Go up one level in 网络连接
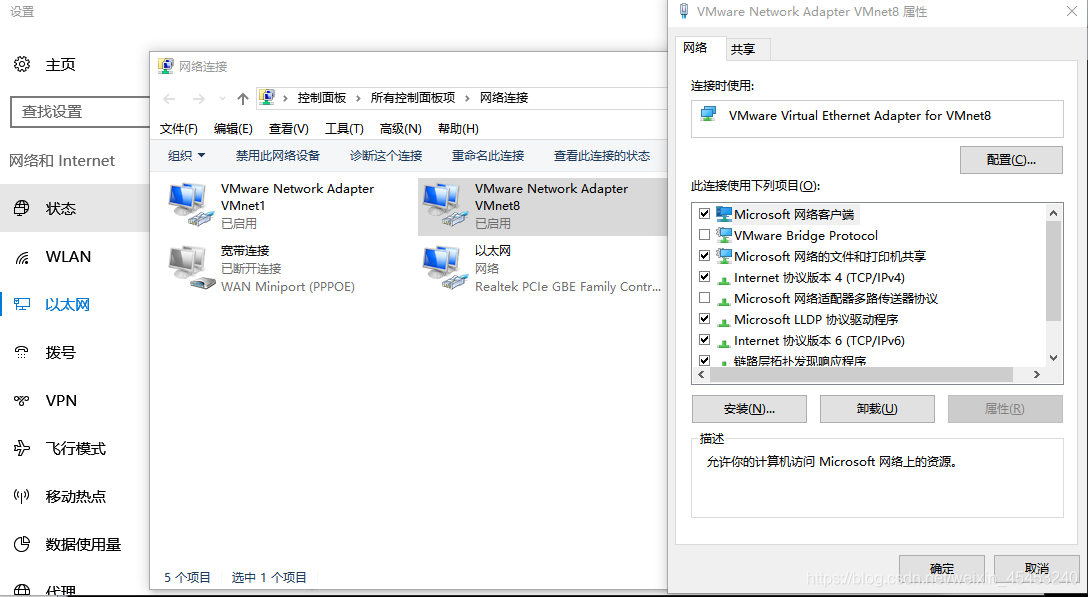Screen dimensions: 1088x597 (x=242, y=99)
